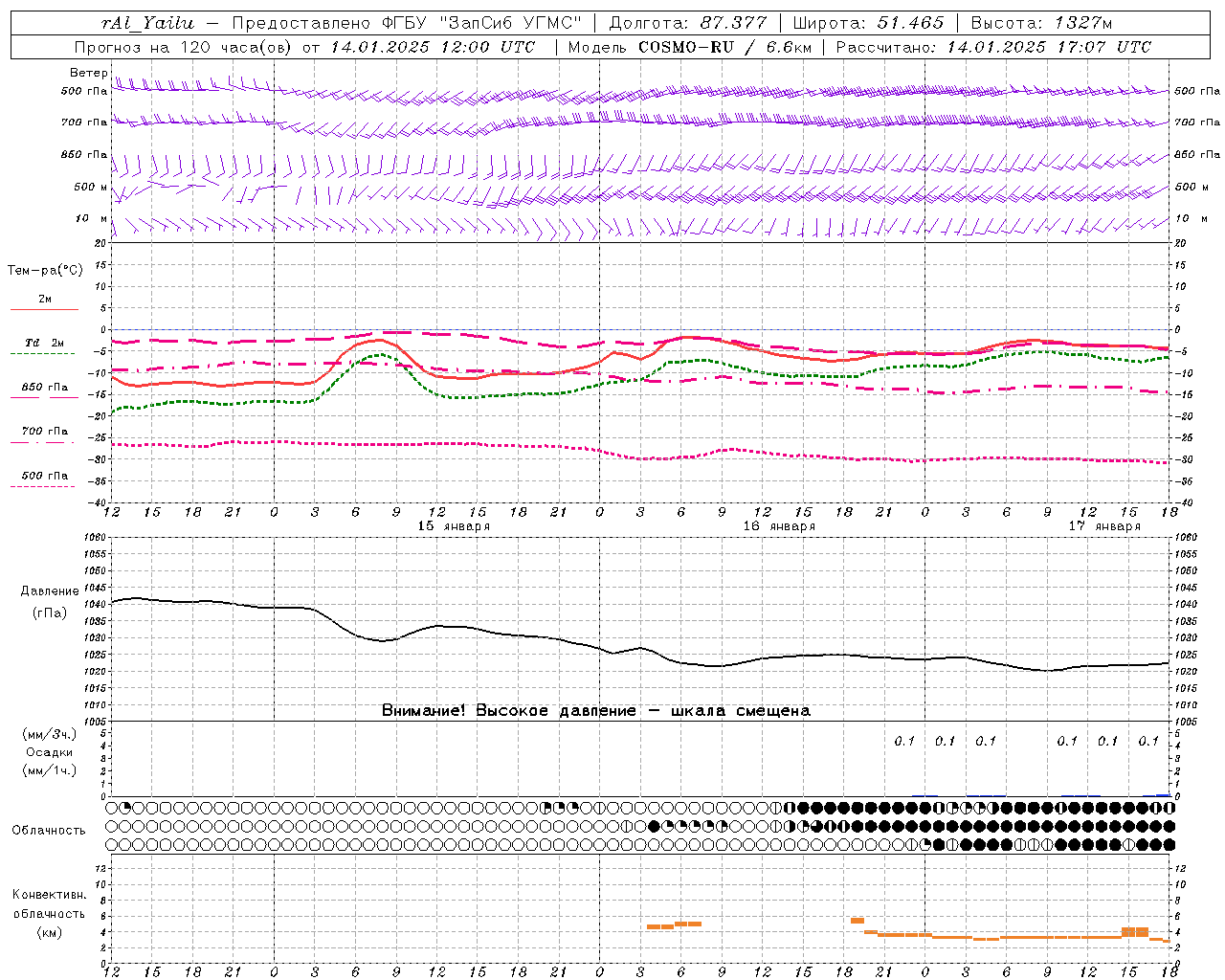Click the 850 гПа temperature legend label
1225x980 pixels.
[x=45, y=388]
